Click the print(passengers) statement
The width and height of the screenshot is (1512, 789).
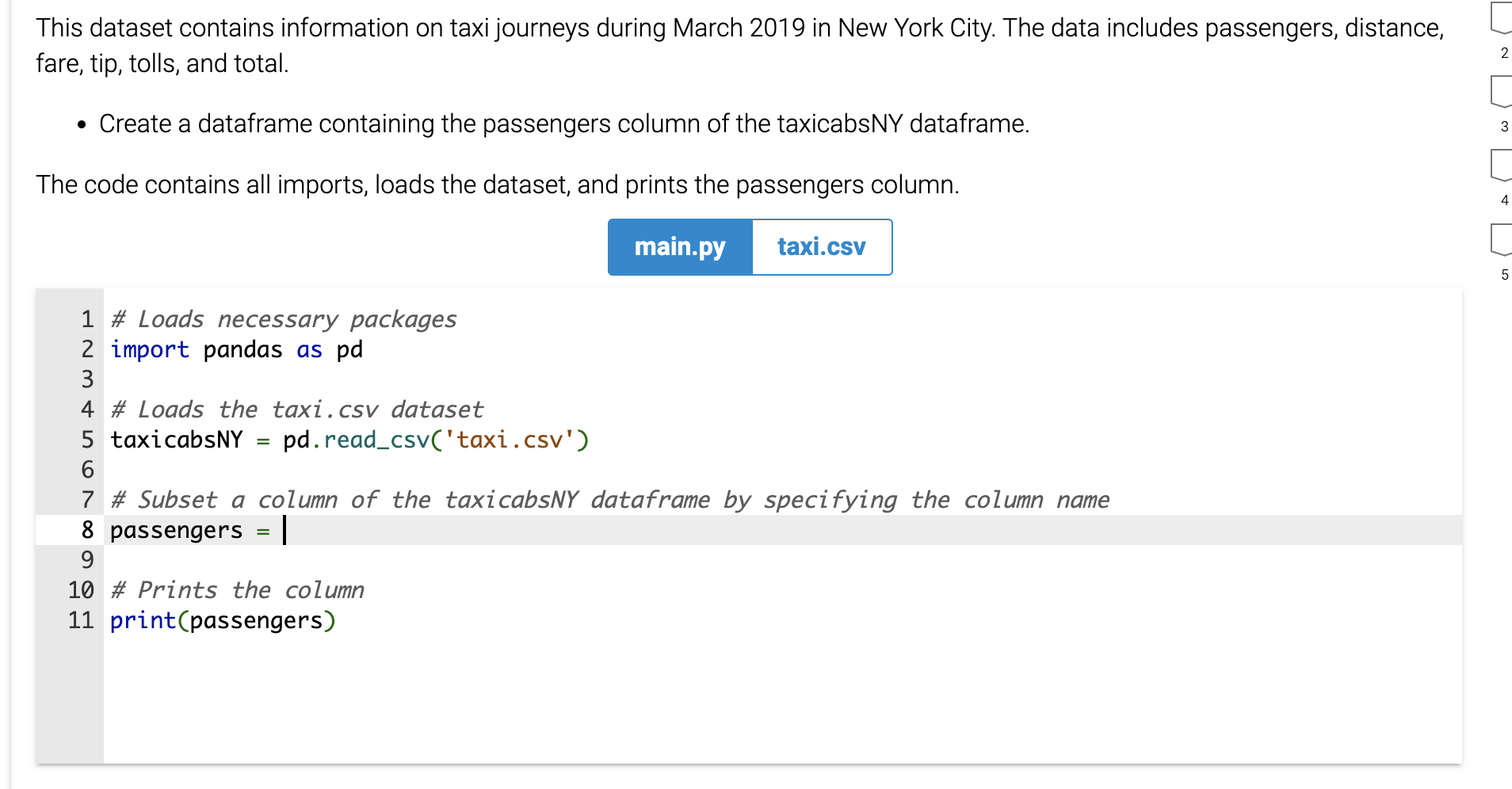(x=222, y=620)
